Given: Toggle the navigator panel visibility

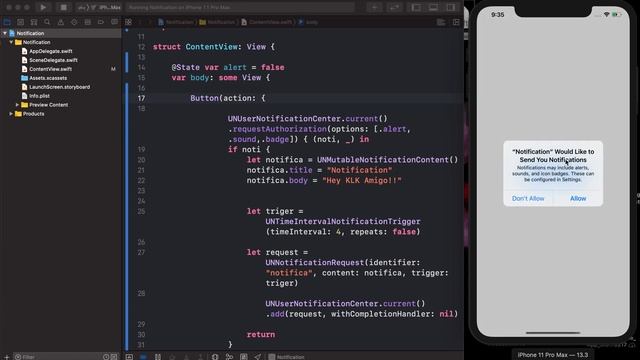Looking at the screenshot, I should point(416,7).
